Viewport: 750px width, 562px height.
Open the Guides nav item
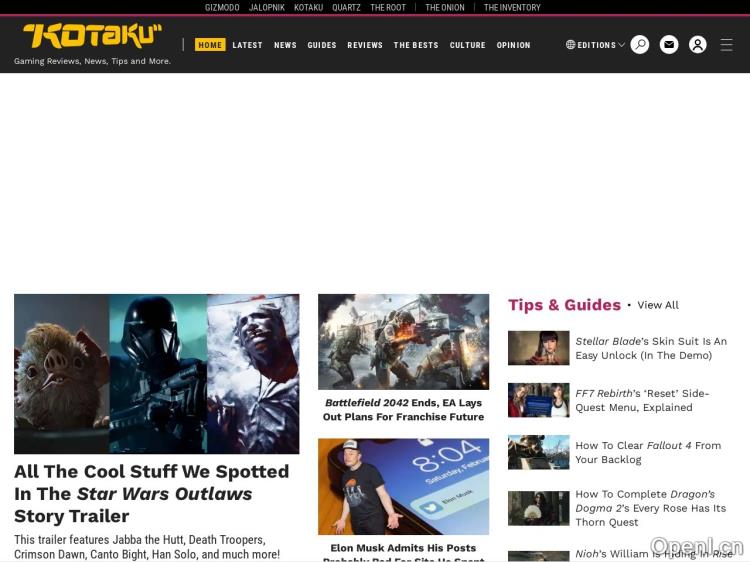click(x=322, y=45)
